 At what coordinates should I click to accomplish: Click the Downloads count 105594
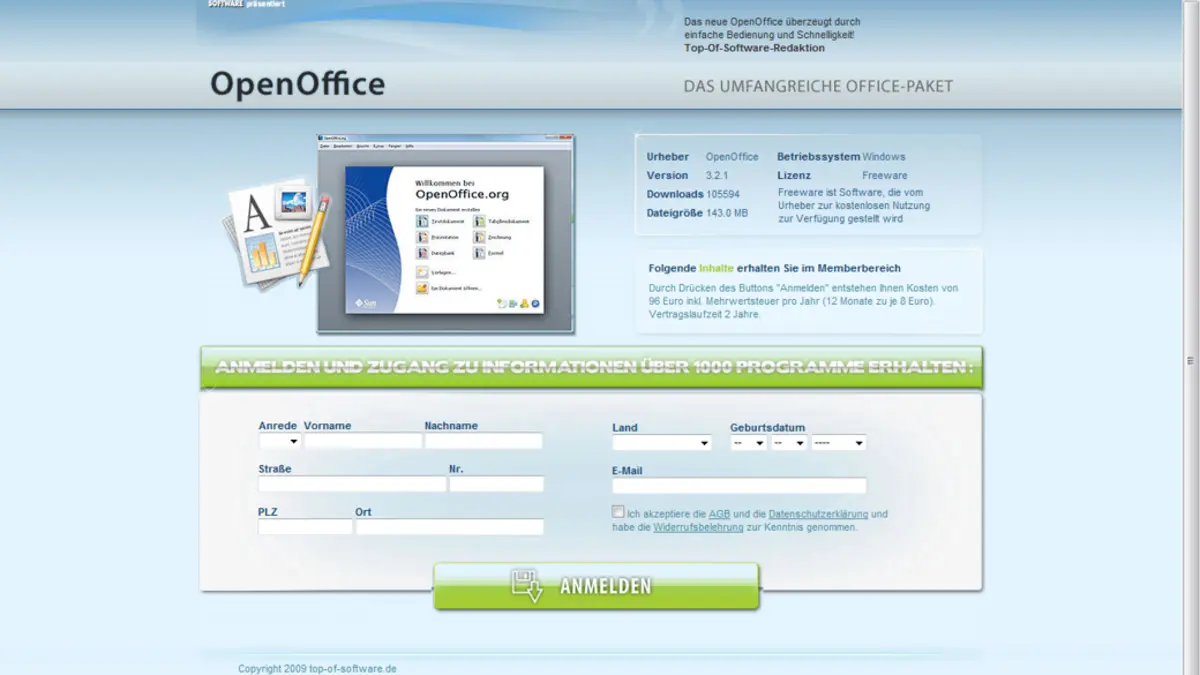tap(723, 194)
